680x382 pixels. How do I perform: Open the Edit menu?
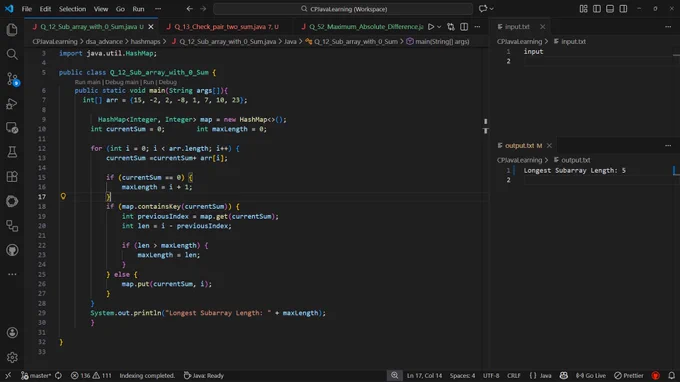45,9
